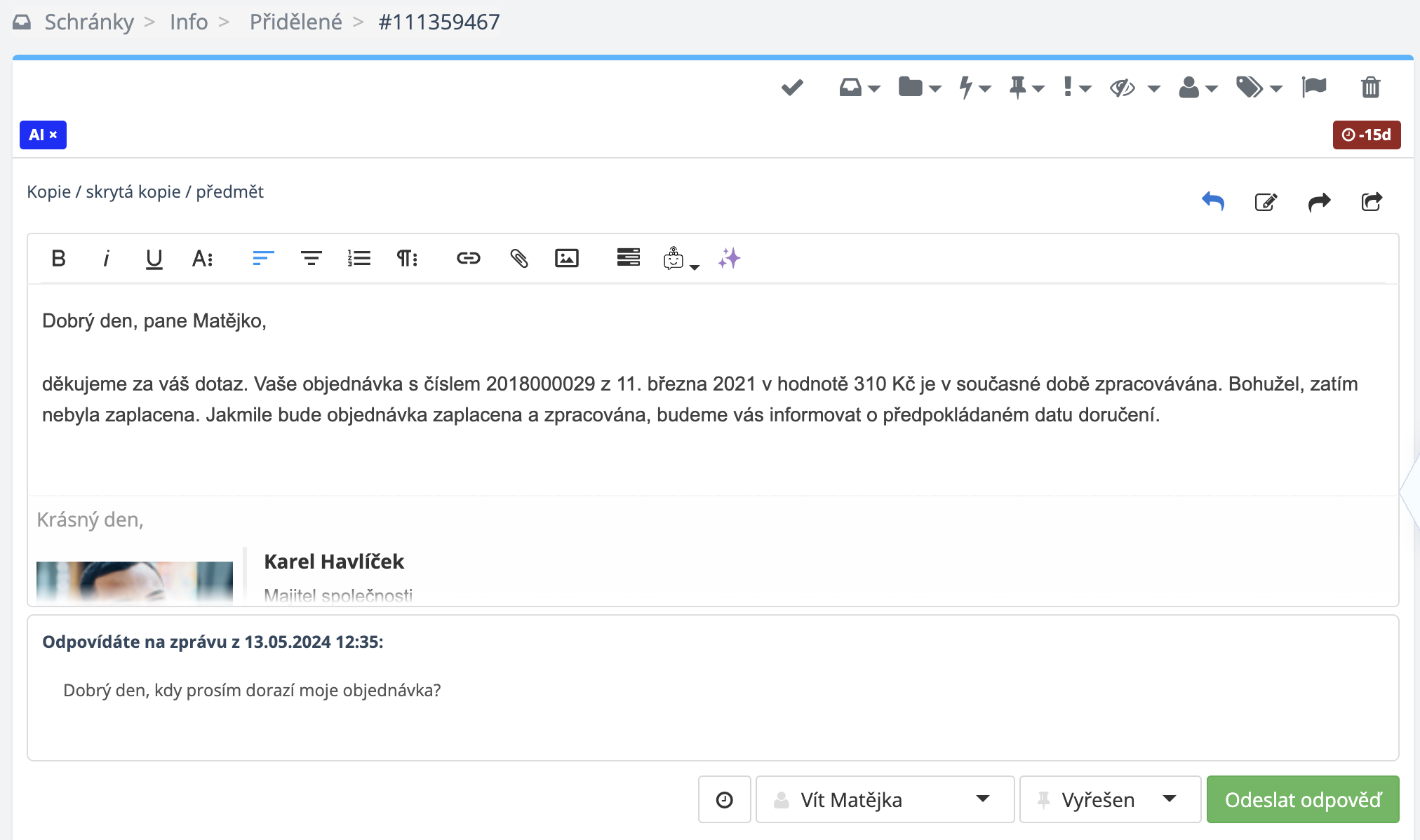The height and width of the screenshot is (840, 1420).
Task: Insert a link in the editor
Action: [468, 258]
